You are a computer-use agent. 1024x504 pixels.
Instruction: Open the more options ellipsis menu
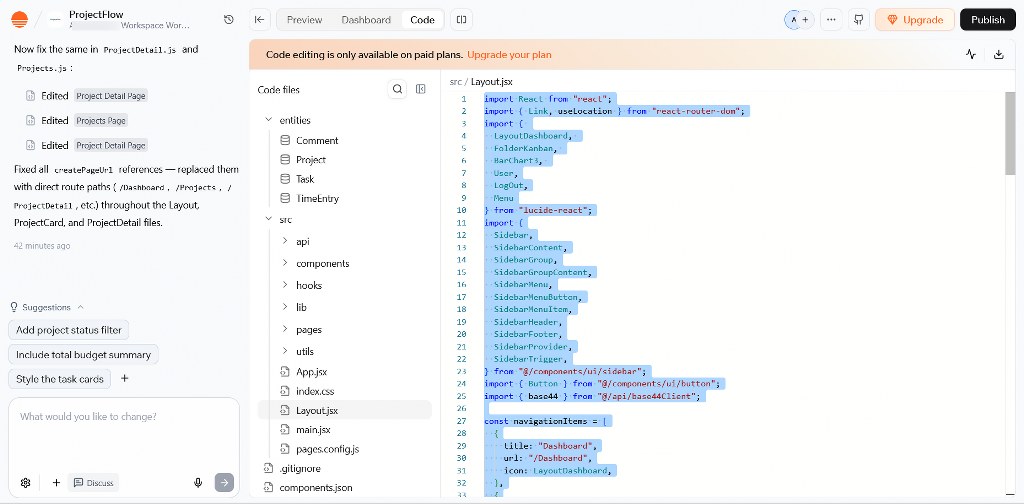coord(831,20)
